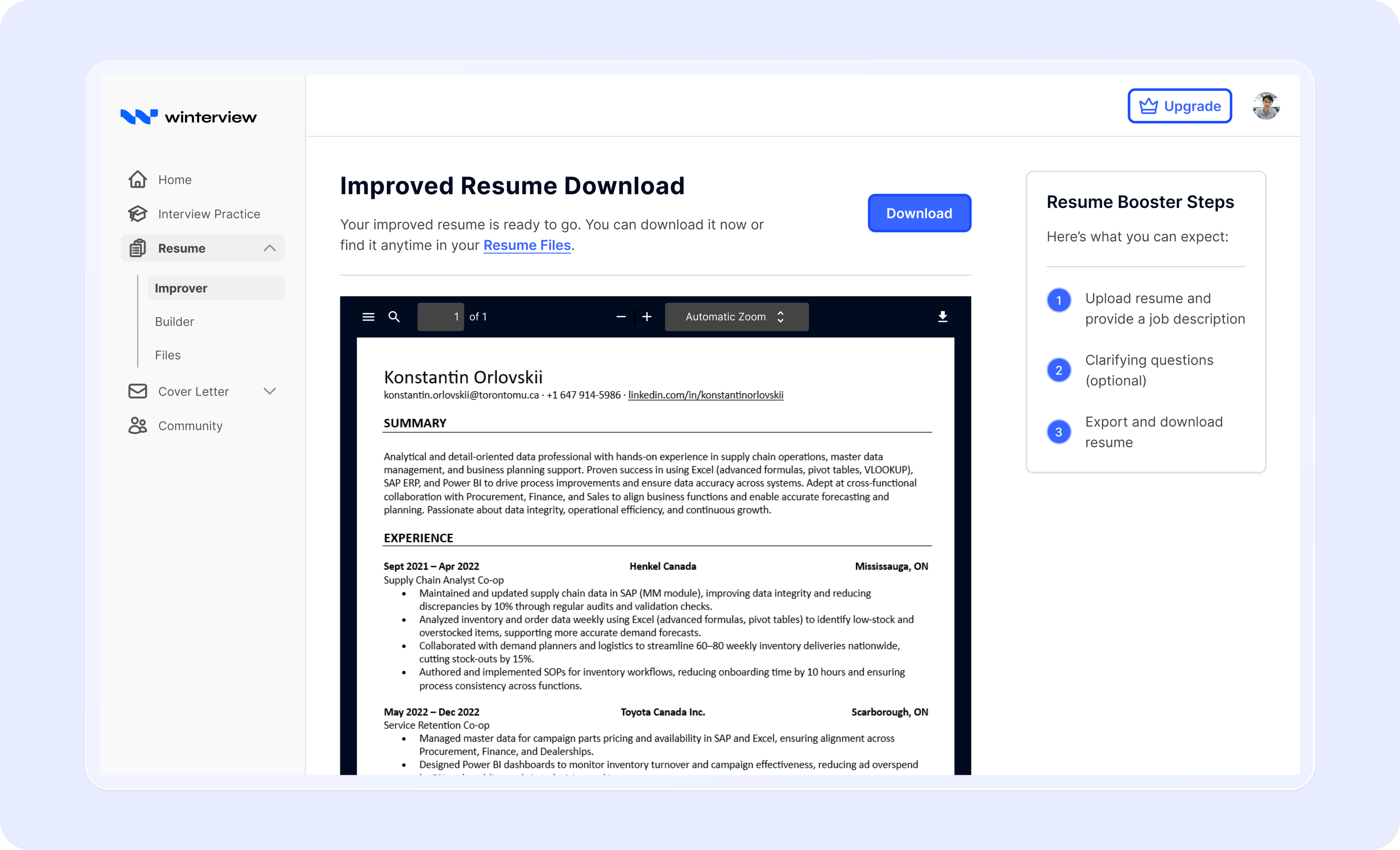Click the Interview Practice graduation cap icon
Image resolution: width=1400 pixels, height=850 pixels.
pos(137,214)
